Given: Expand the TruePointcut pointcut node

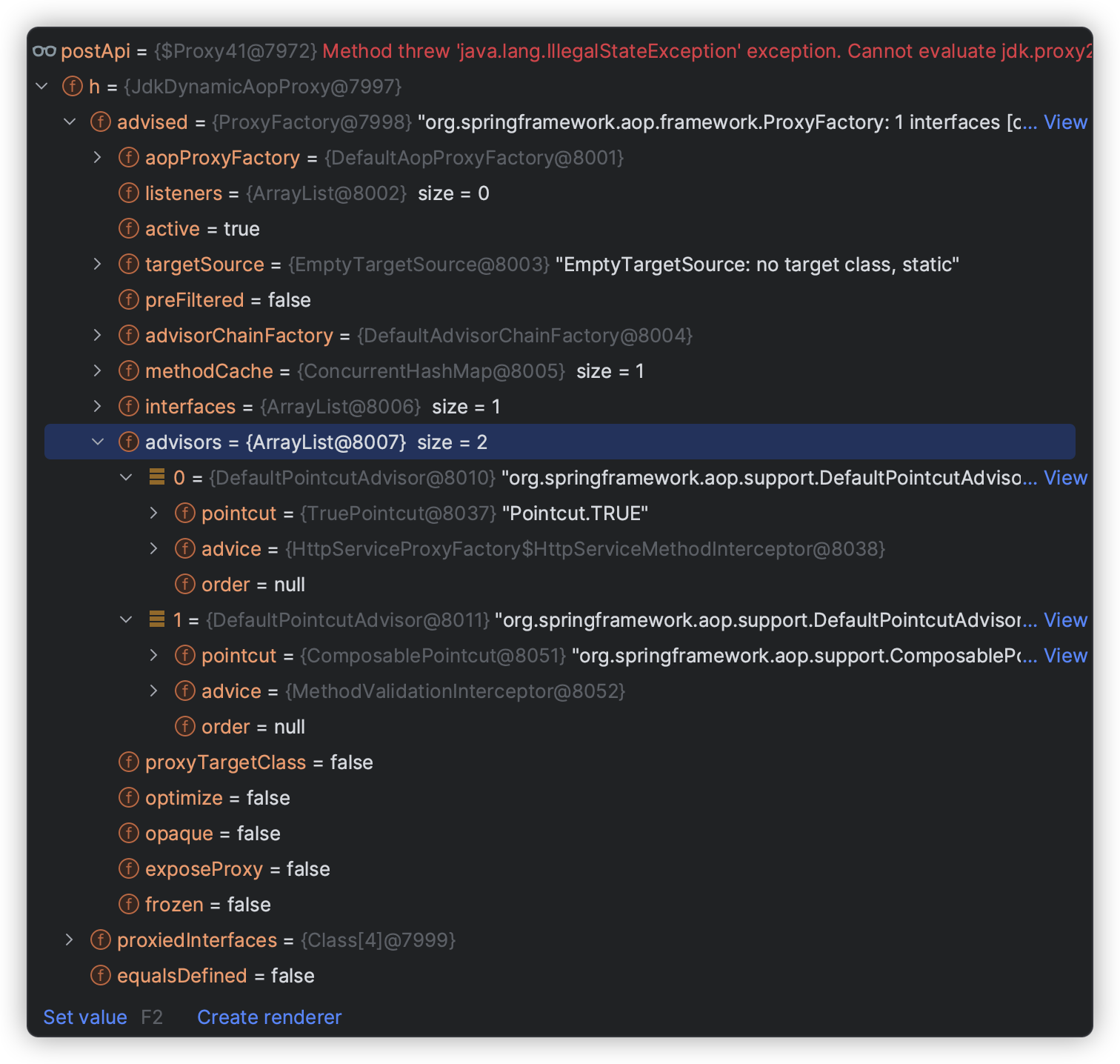Looking at the screenshot, I should (x=153, y=513).
